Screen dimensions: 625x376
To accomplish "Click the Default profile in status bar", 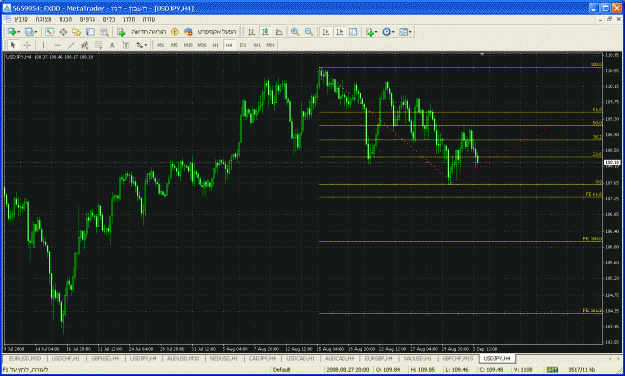I will click(x=281, y=370).
